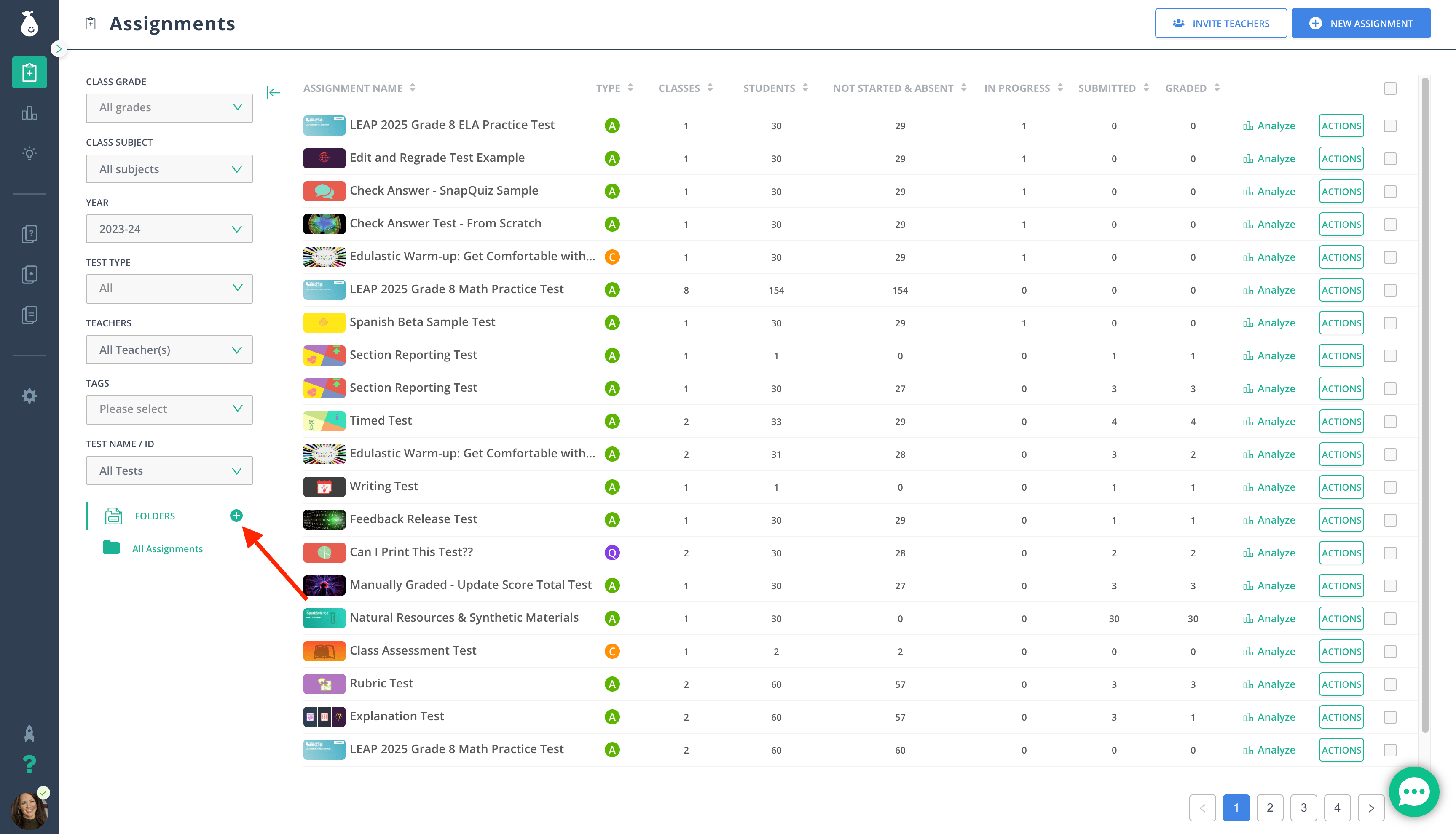This screenshot has height=834, width=1456.
Task: Click the Explanation Test thumbnail
Action: point(324,717)
